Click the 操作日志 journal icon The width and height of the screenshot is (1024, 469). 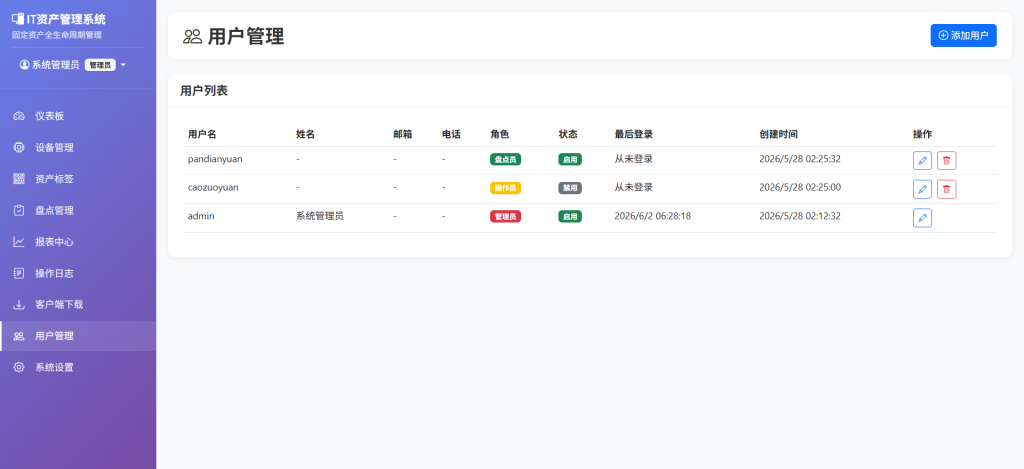point(19,273)
